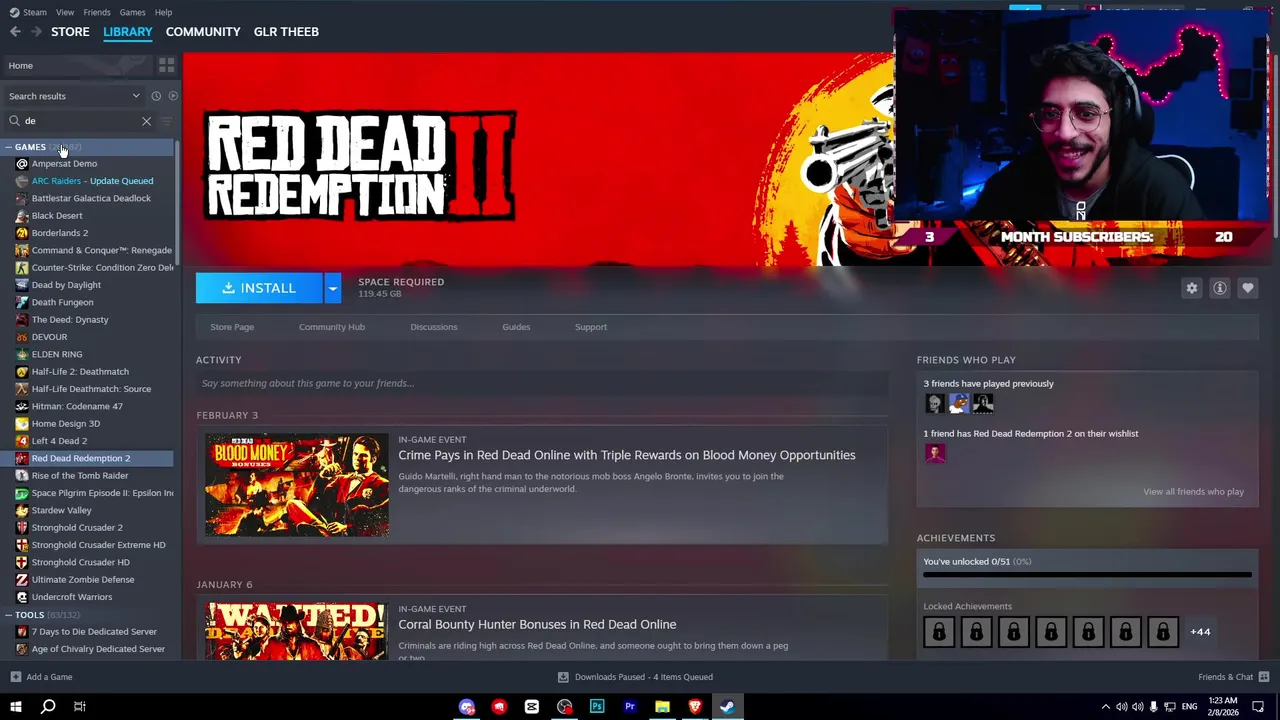Click the recent activity clock icon
The width and height of the screenshot is (1280, 720).
pos(156,96)
